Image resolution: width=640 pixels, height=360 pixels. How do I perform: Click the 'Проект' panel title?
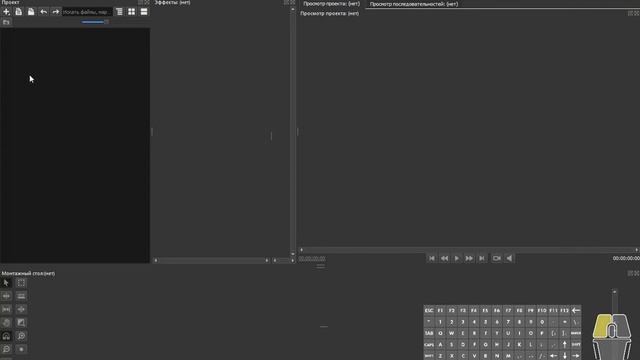pos(11,2)
